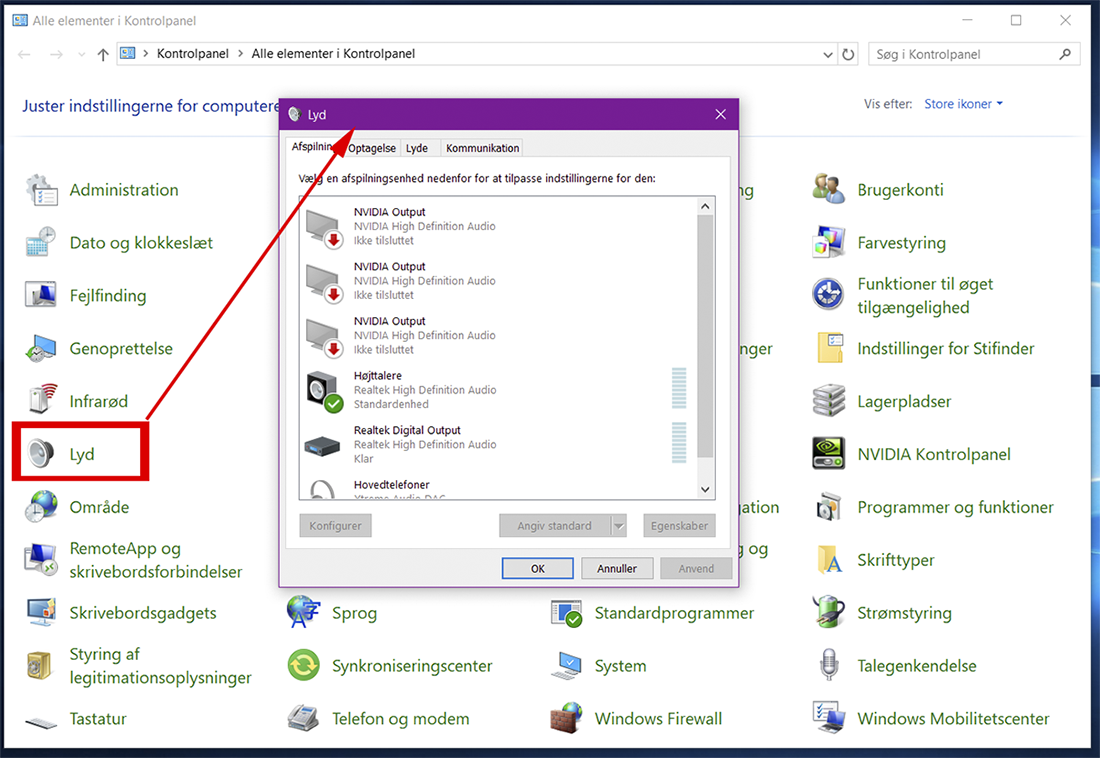Open Funktioner til øget tilgængelighed icon
1100x758 pixels.
tap(829, 295)
